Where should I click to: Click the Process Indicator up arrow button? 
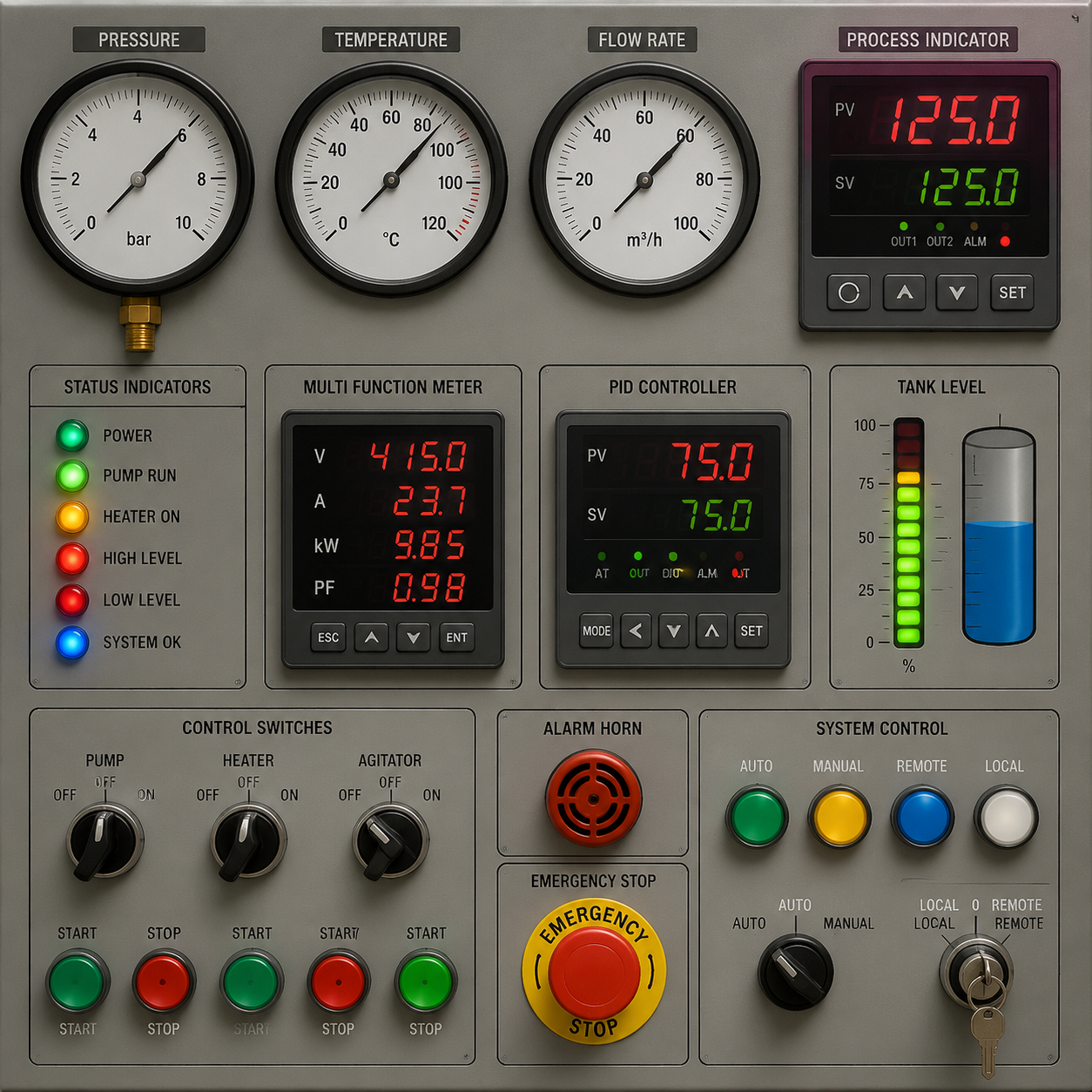pyautogui.click(x=904, y=293)
